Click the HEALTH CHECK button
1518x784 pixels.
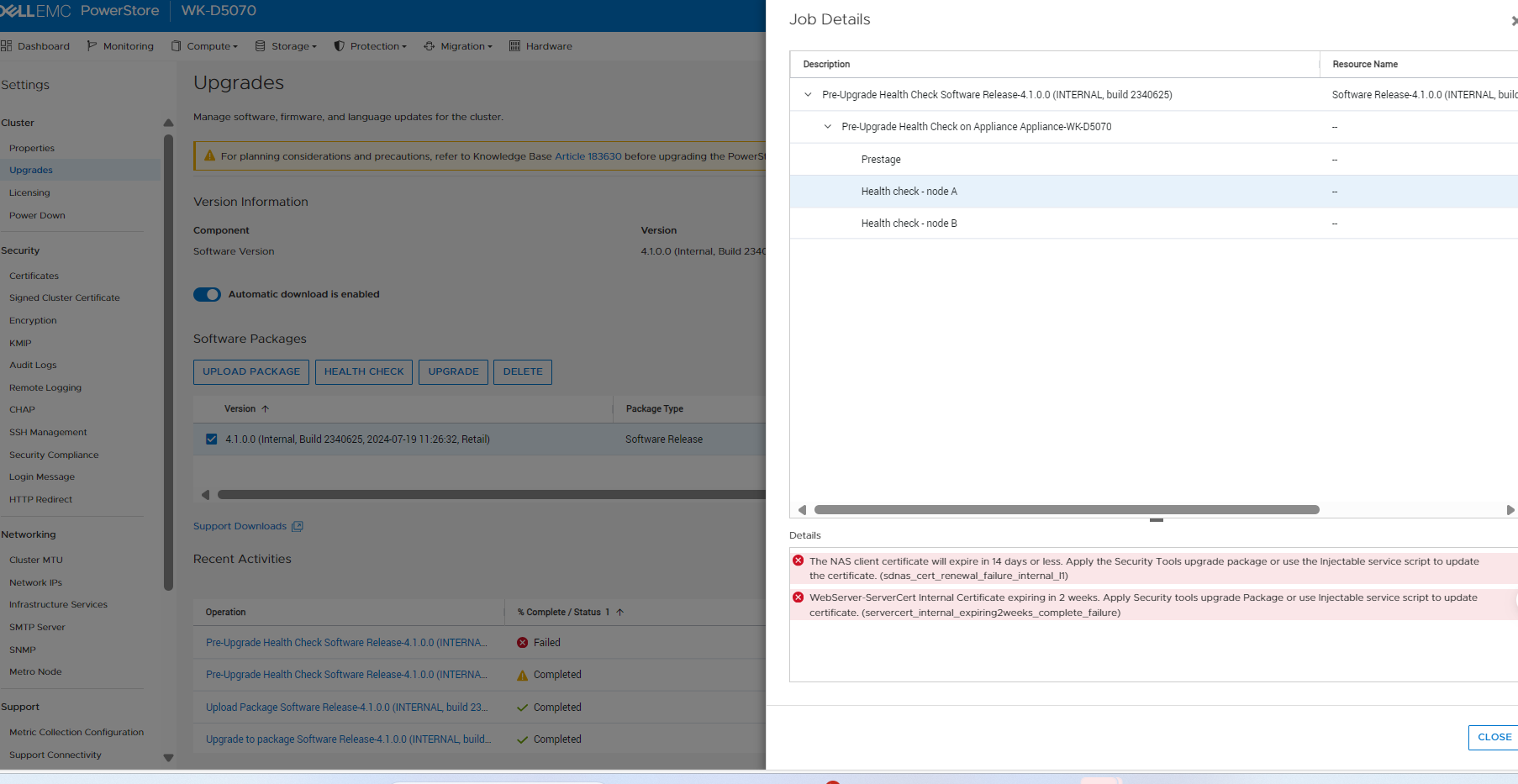(x=363, y=371)
